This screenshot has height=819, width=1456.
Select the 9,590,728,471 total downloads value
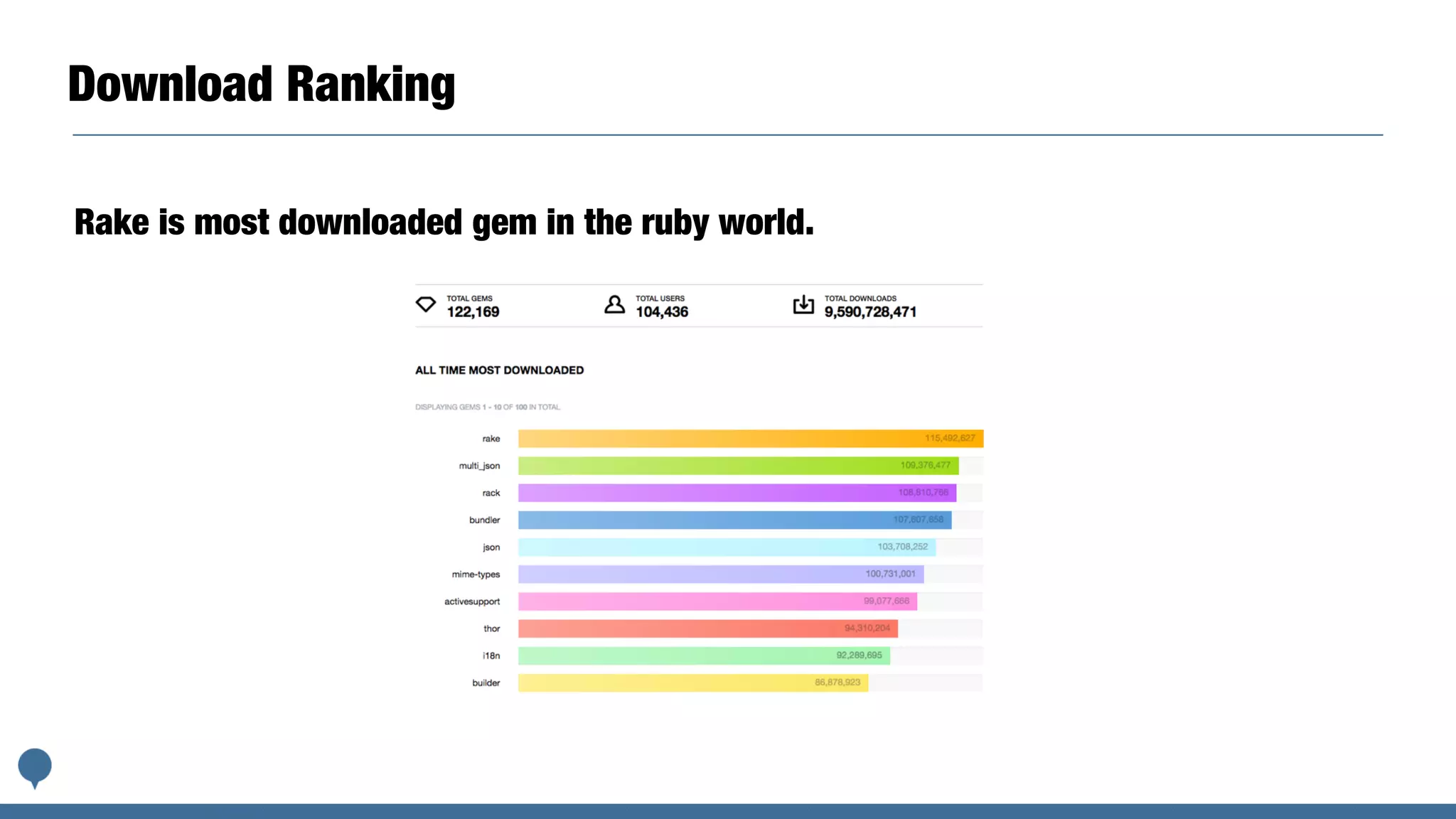tap(870, 312)
